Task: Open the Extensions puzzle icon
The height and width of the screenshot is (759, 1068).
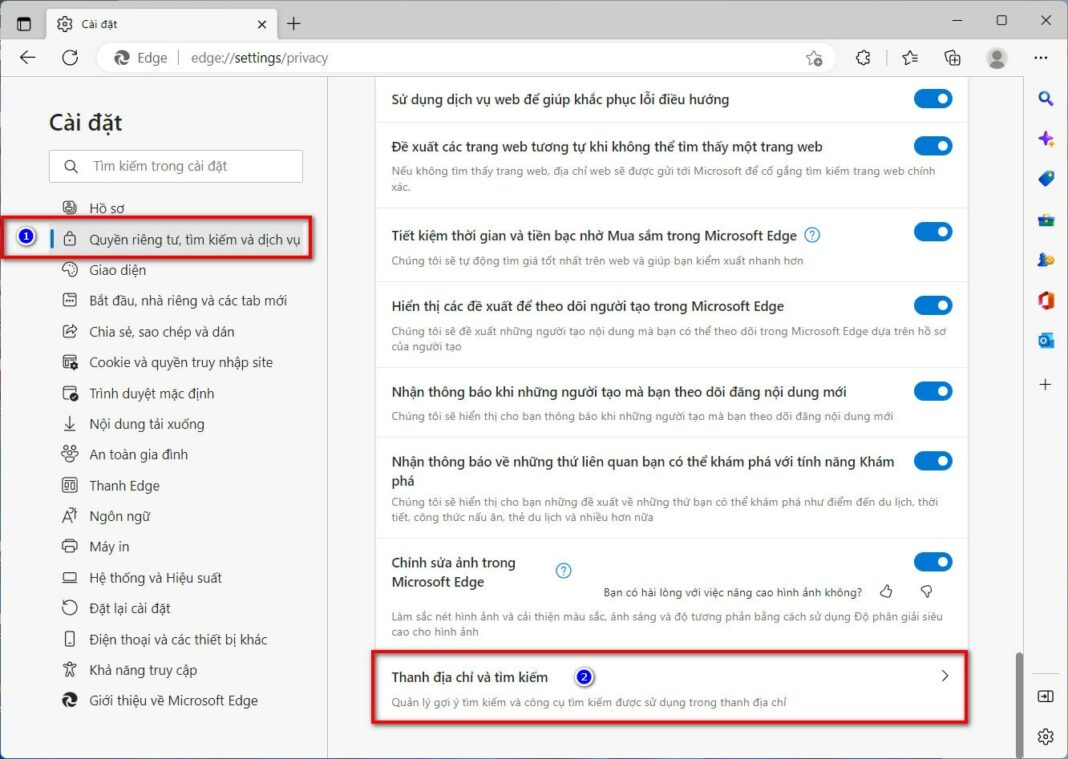Action: point(863,58)
